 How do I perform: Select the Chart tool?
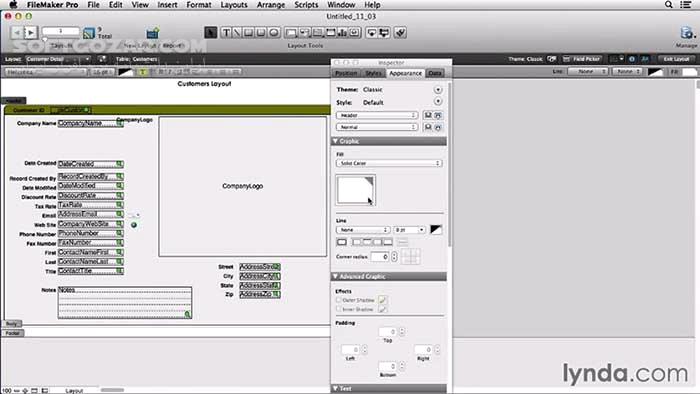coord(342,33)
